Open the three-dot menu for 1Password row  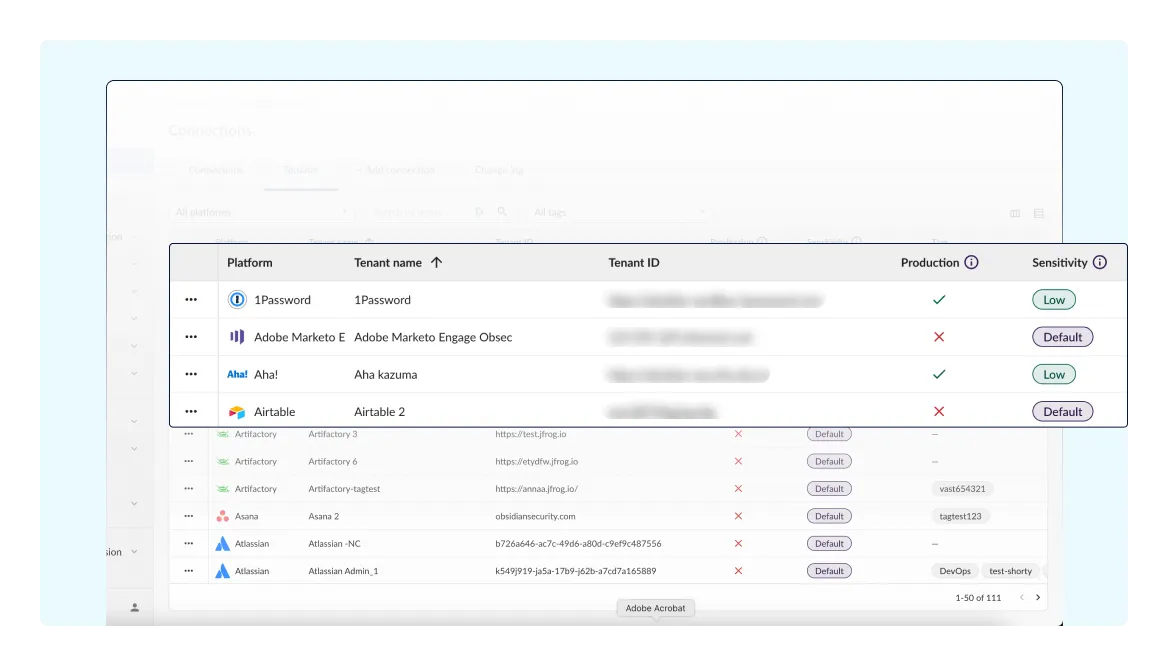pyautogui.click(x=191, y=299)
